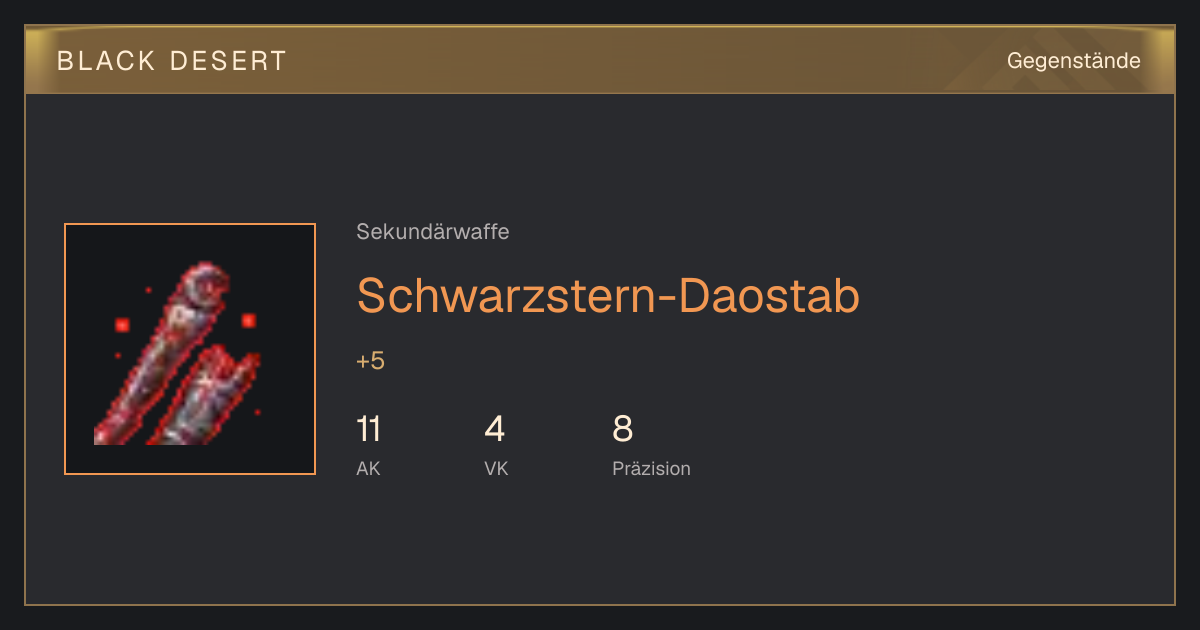Select the Sekundärwaffe category label
The width and height of the screenshot is (1200, 630).
coord(433,232)
